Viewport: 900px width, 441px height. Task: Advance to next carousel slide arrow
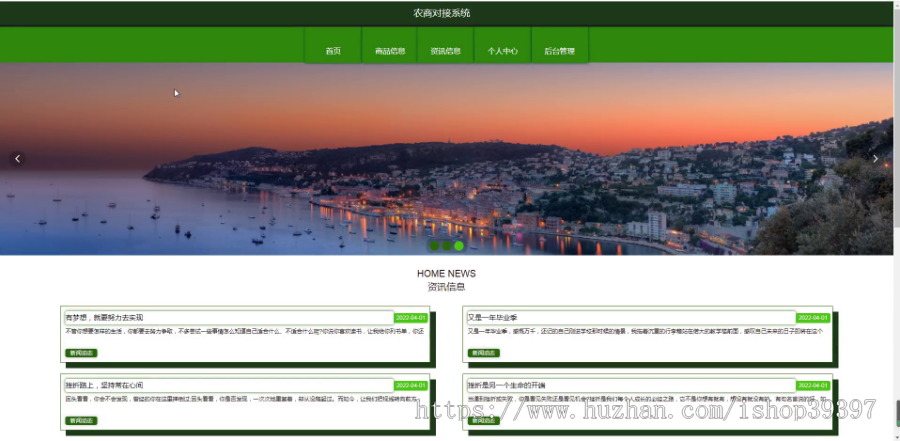point(875,159)
